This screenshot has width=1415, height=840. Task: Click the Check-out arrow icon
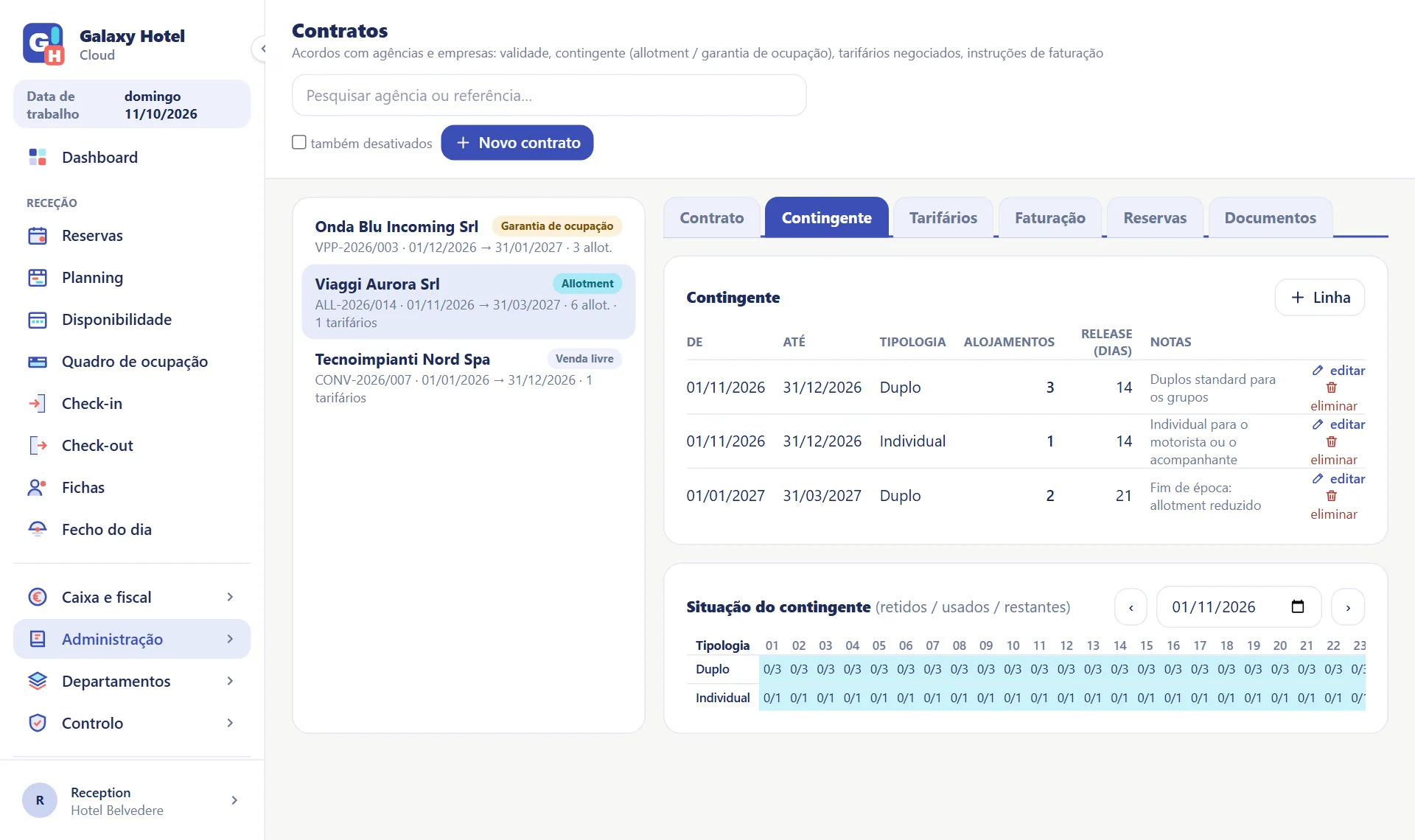(x=38, y=446)
